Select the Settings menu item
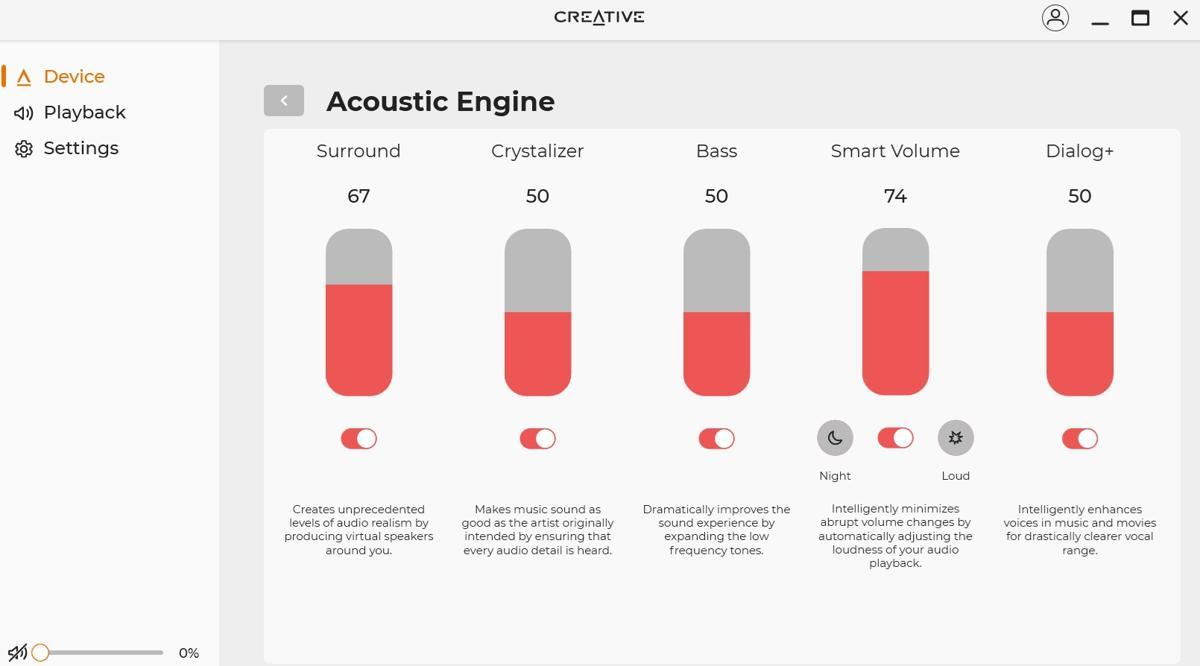 tap(81, 148)
